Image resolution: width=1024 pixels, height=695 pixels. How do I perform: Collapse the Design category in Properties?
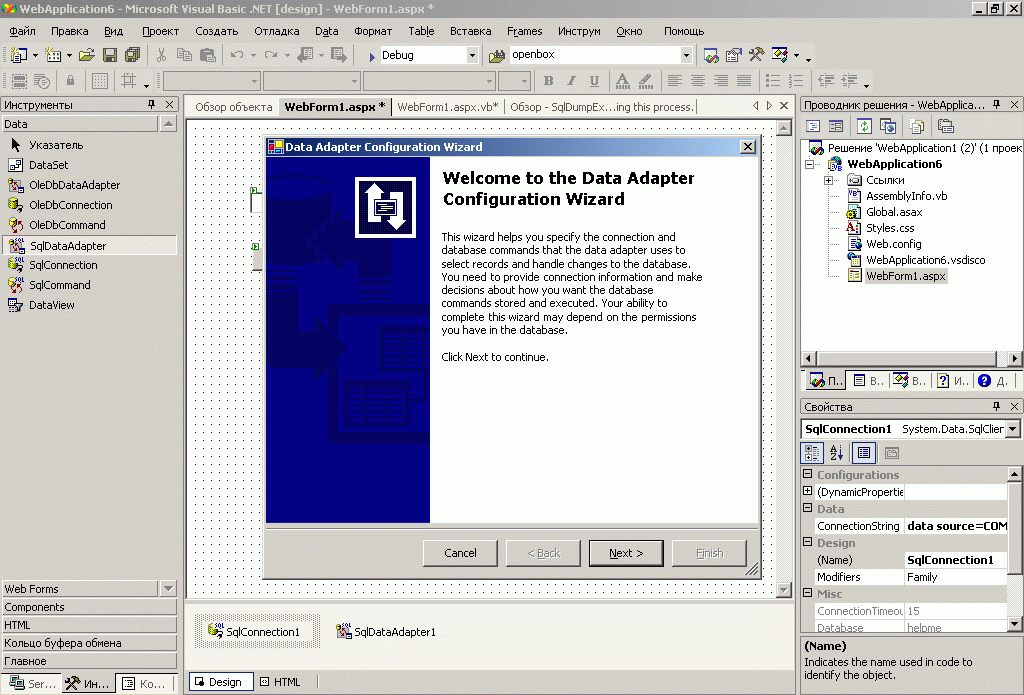(808, 542)
